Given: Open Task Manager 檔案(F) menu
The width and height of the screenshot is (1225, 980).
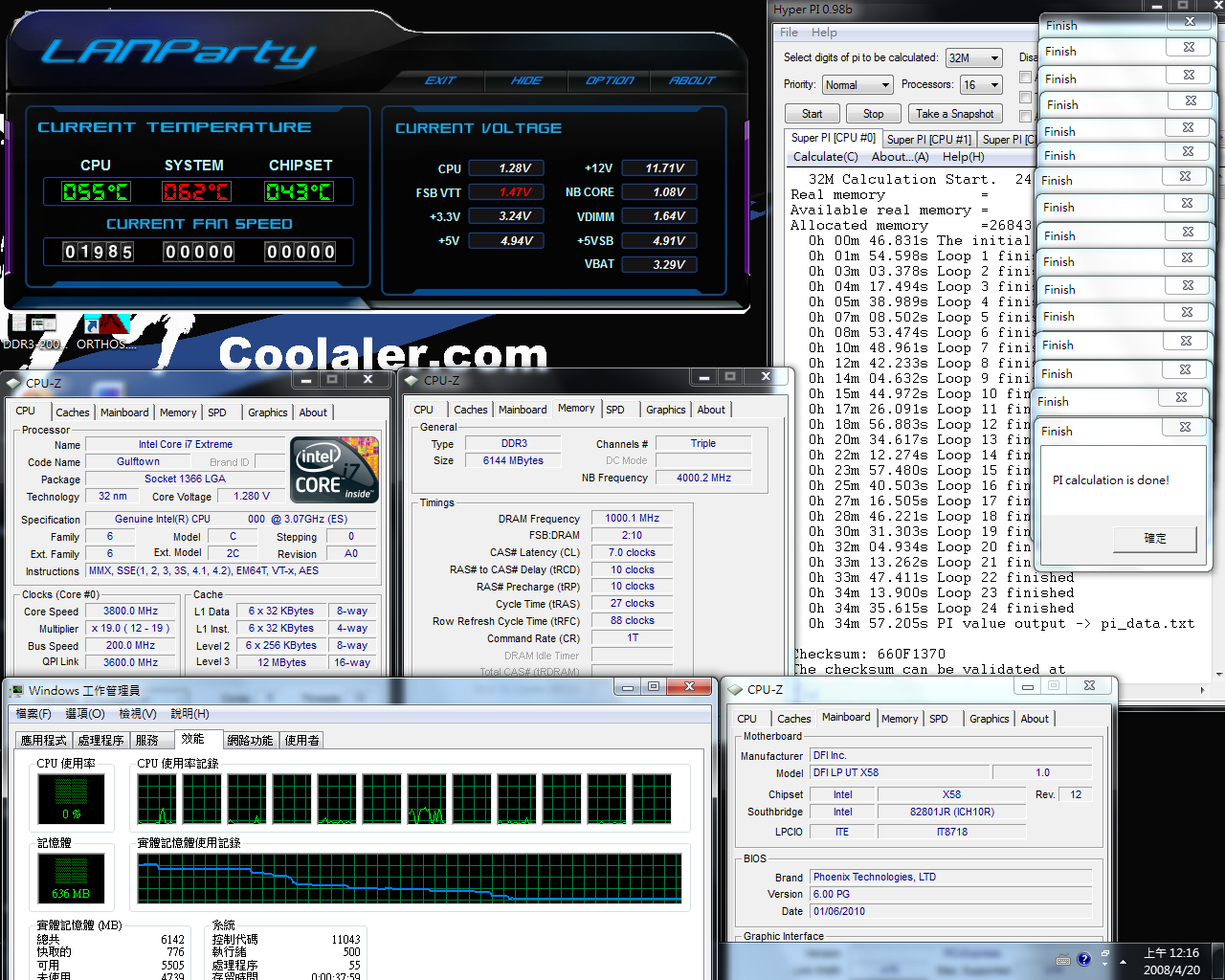Looking at the screenshot, I should [x=33, y=714].
